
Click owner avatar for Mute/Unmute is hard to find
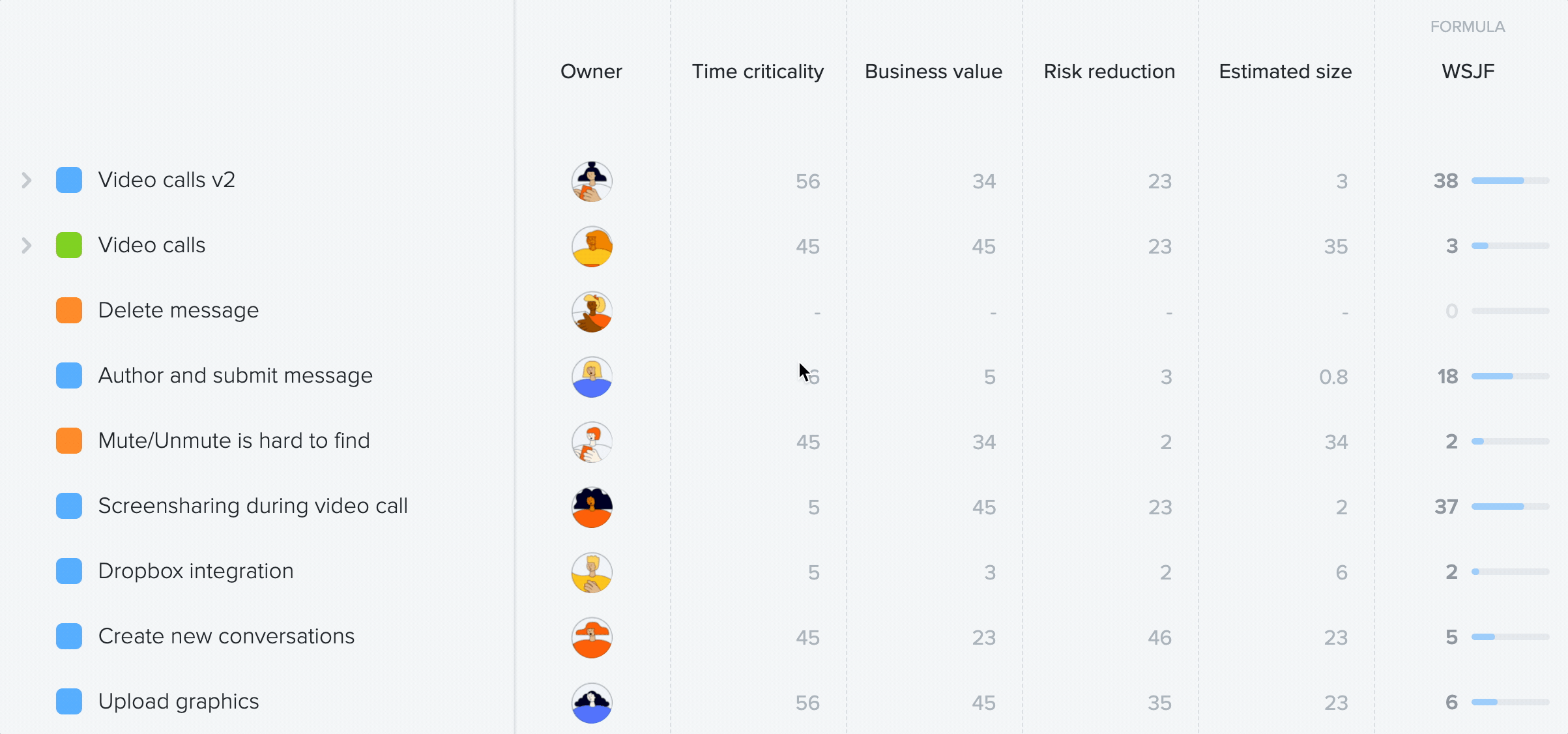[x=592, y=442]
